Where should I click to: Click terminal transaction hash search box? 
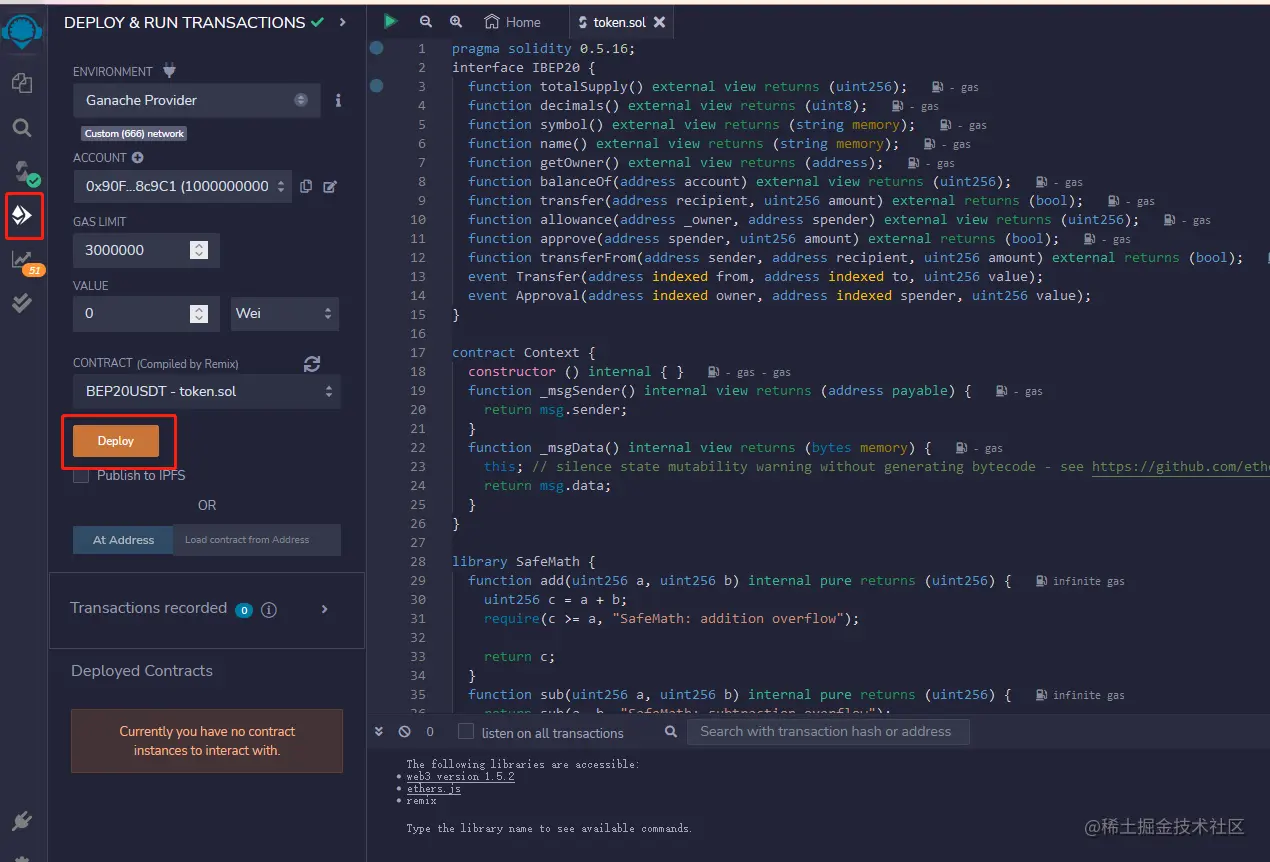pos(828,732)
